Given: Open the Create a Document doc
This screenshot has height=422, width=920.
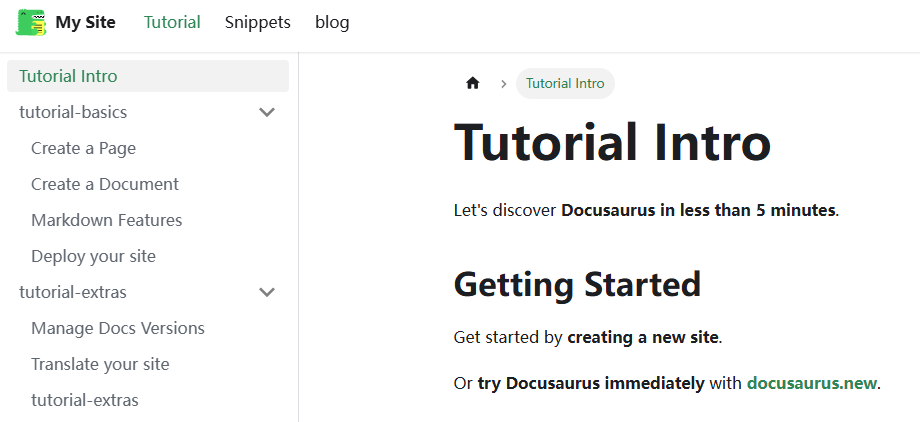Looking at the screenshot, I should (x=104, y=184).
